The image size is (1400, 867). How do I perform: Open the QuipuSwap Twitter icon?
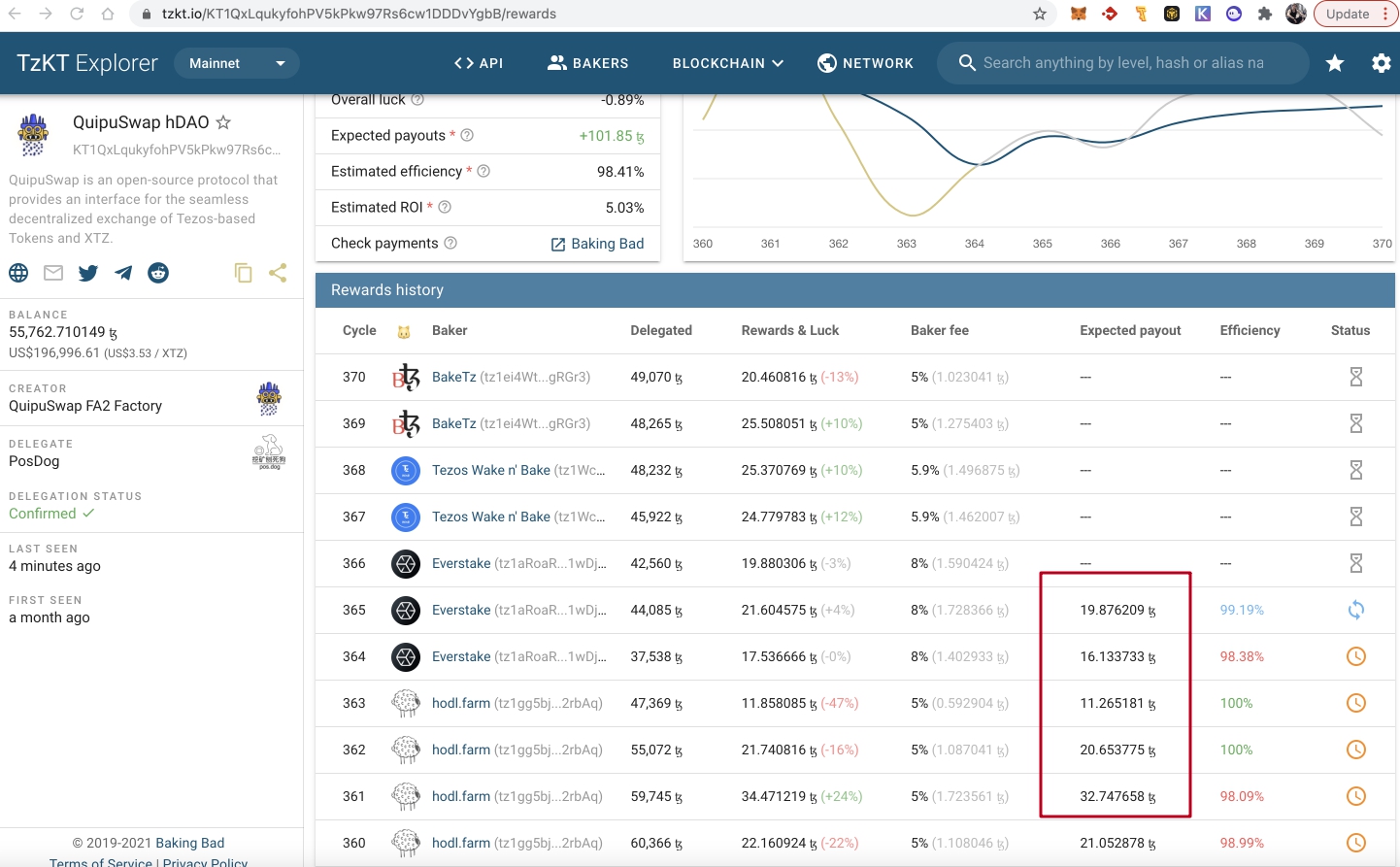88,273
